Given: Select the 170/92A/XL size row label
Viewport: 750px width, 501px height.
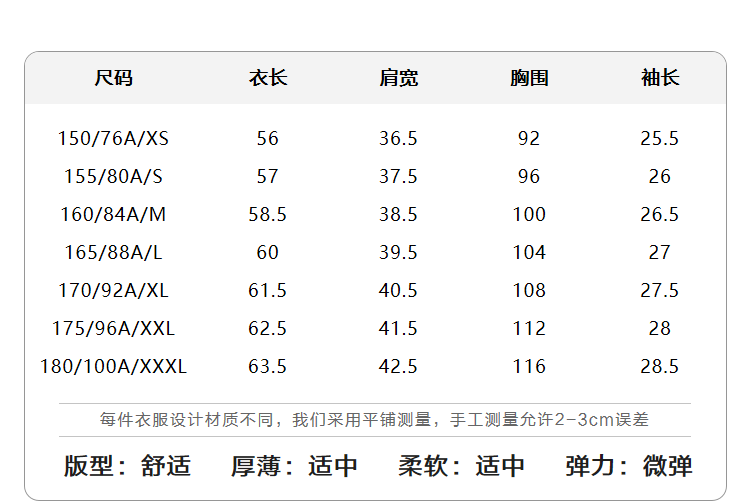Looking at the screenshot, I should pyautogui.click(x=113, y=290).
